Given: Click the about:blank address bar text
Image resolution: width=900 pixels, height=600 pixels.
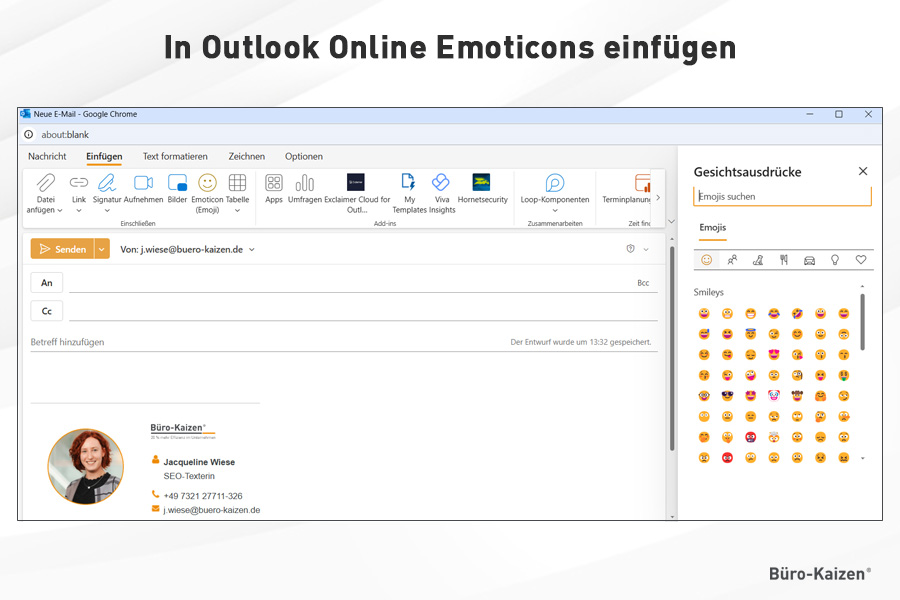Looking at the screenshot, I should coord(65,135).
